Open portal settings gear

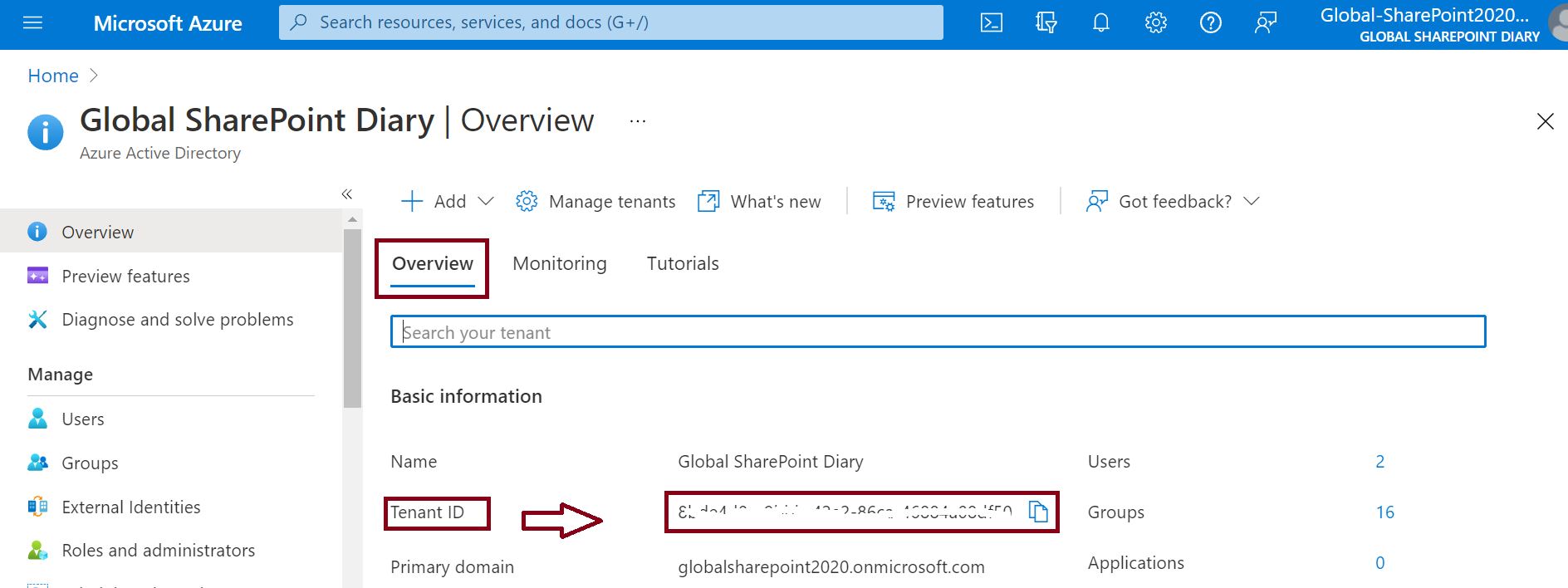tap(1156, 23)
